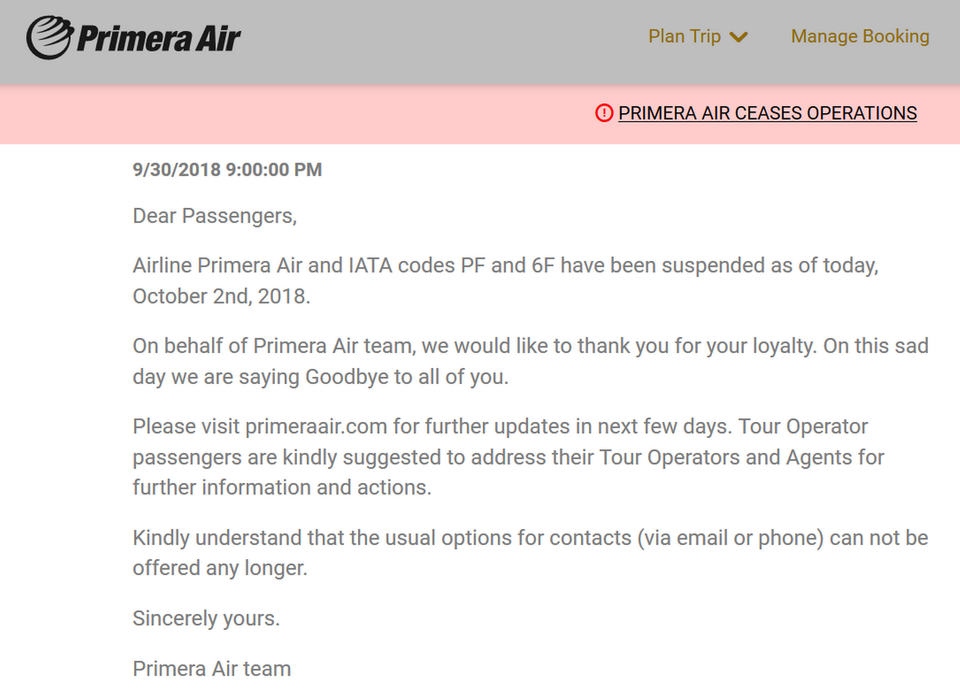Open the Manage Booking menu item
Image resolution: width=960 pixels, height=695 pixels.
click(860, 37)
